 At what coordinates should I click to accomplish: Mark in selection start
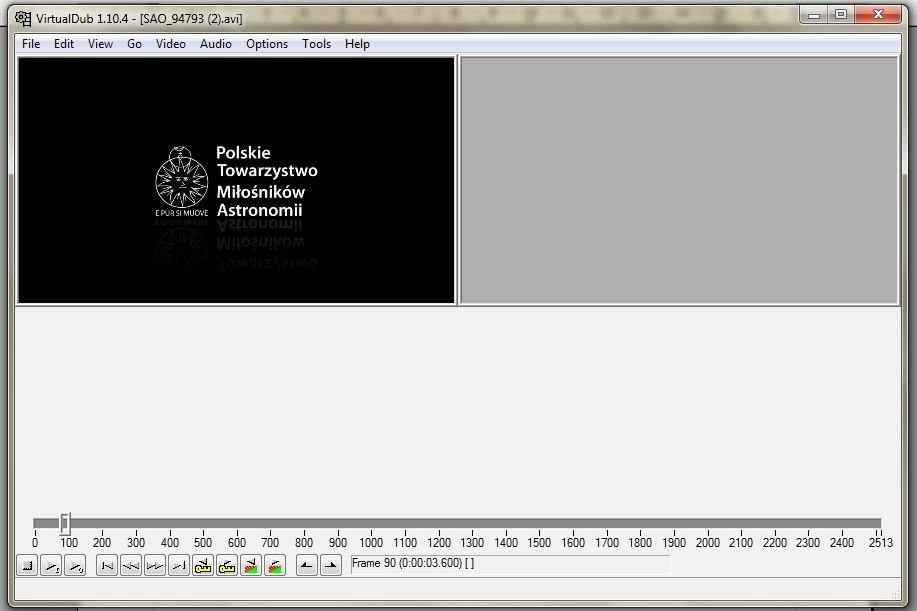click(x=307, y=565)
